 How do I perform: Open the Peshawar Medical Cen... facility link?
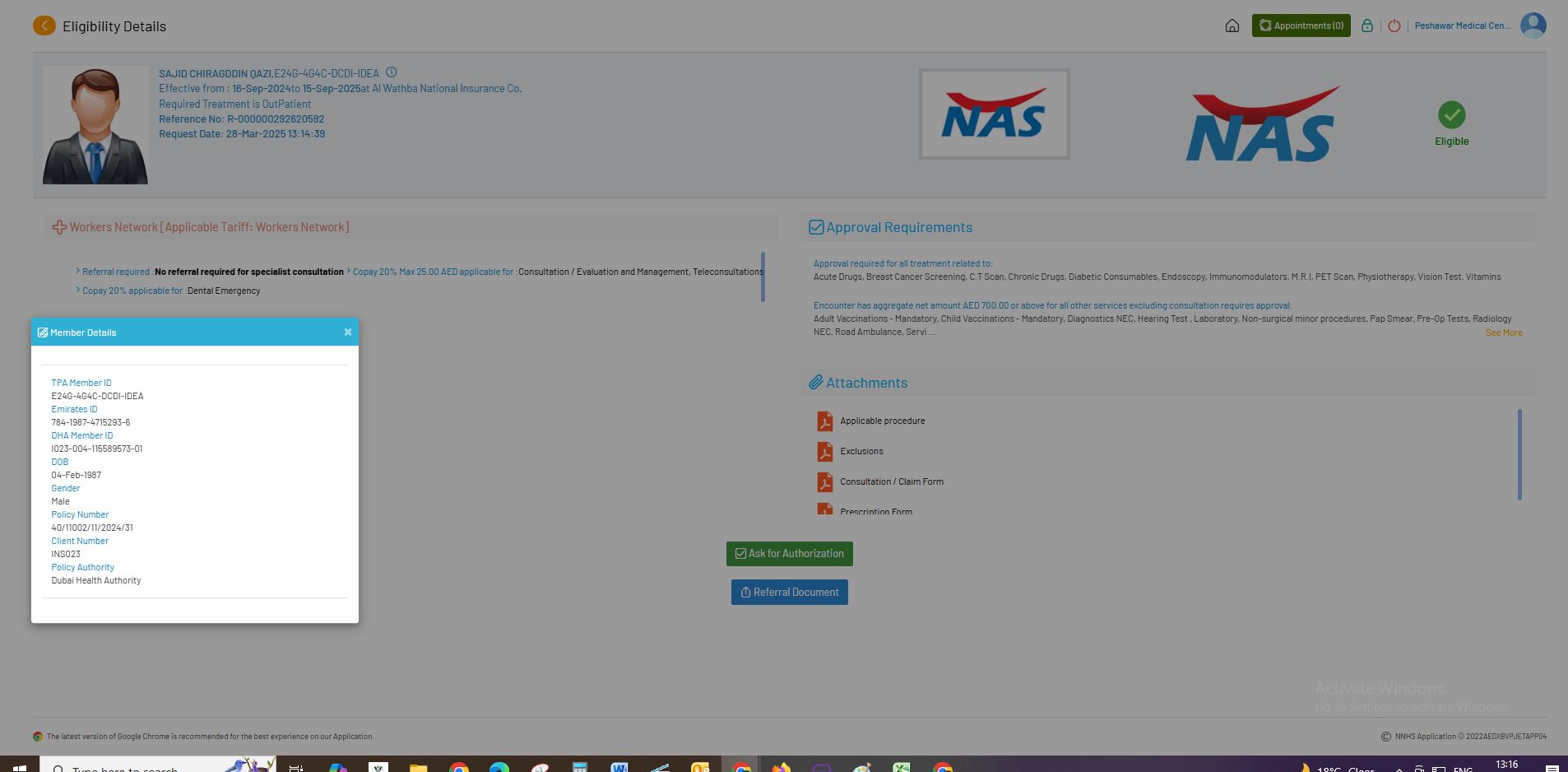coord(1463,26)
